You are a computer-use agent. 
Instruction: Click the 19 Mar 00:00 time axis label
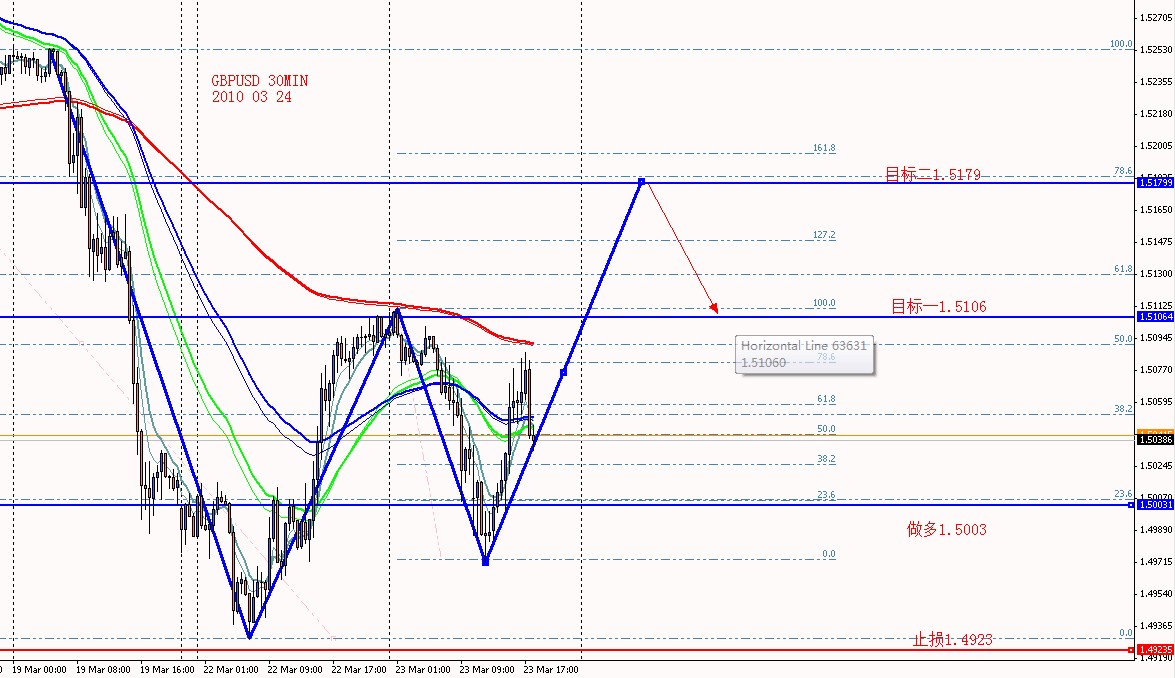click(x=39, y=669)
